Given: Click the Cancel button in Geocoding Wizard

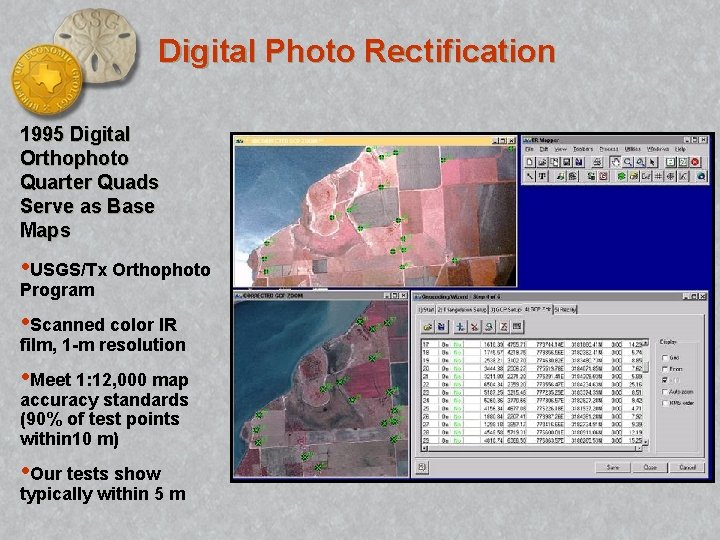Looking at the screenshot, I should 687,467.
